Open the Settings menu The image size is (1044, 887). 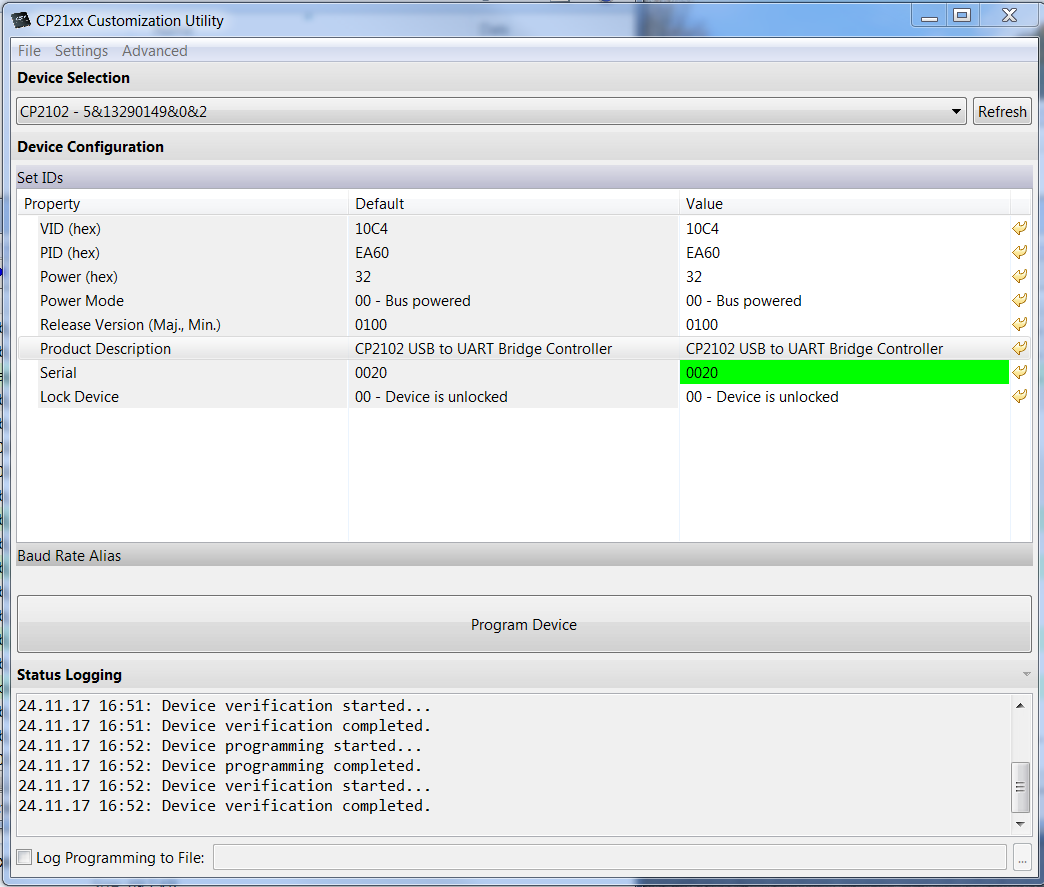[x=81, y=51]
